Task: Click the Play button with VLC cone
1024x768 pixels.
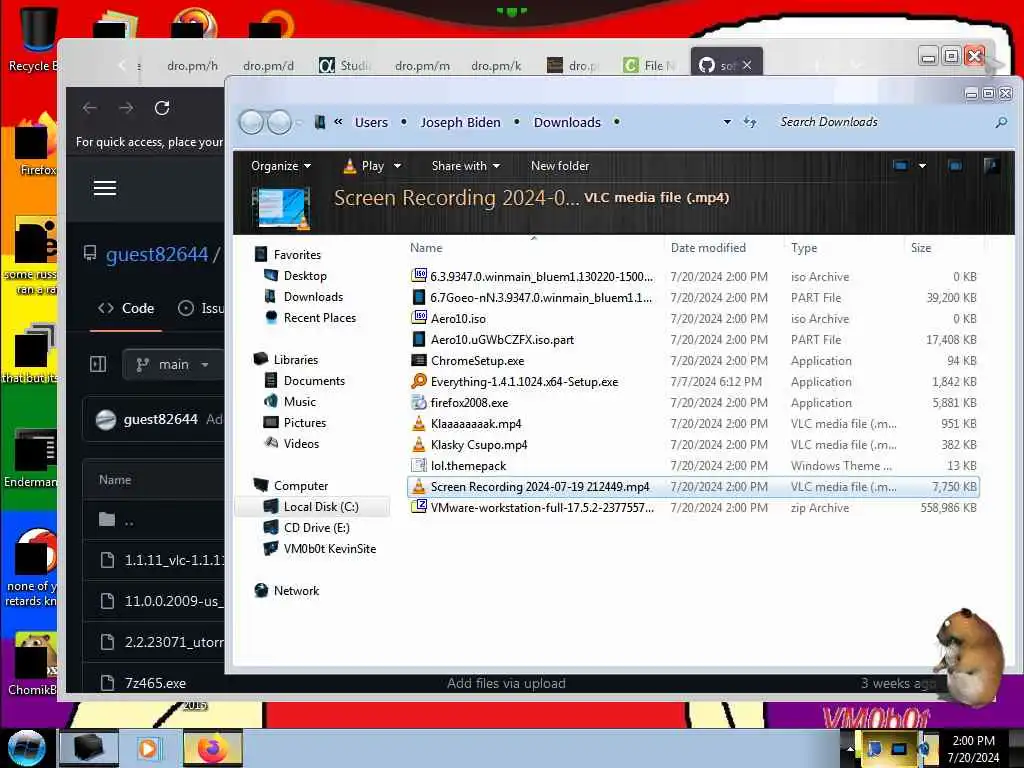Action: pos(364,166)
